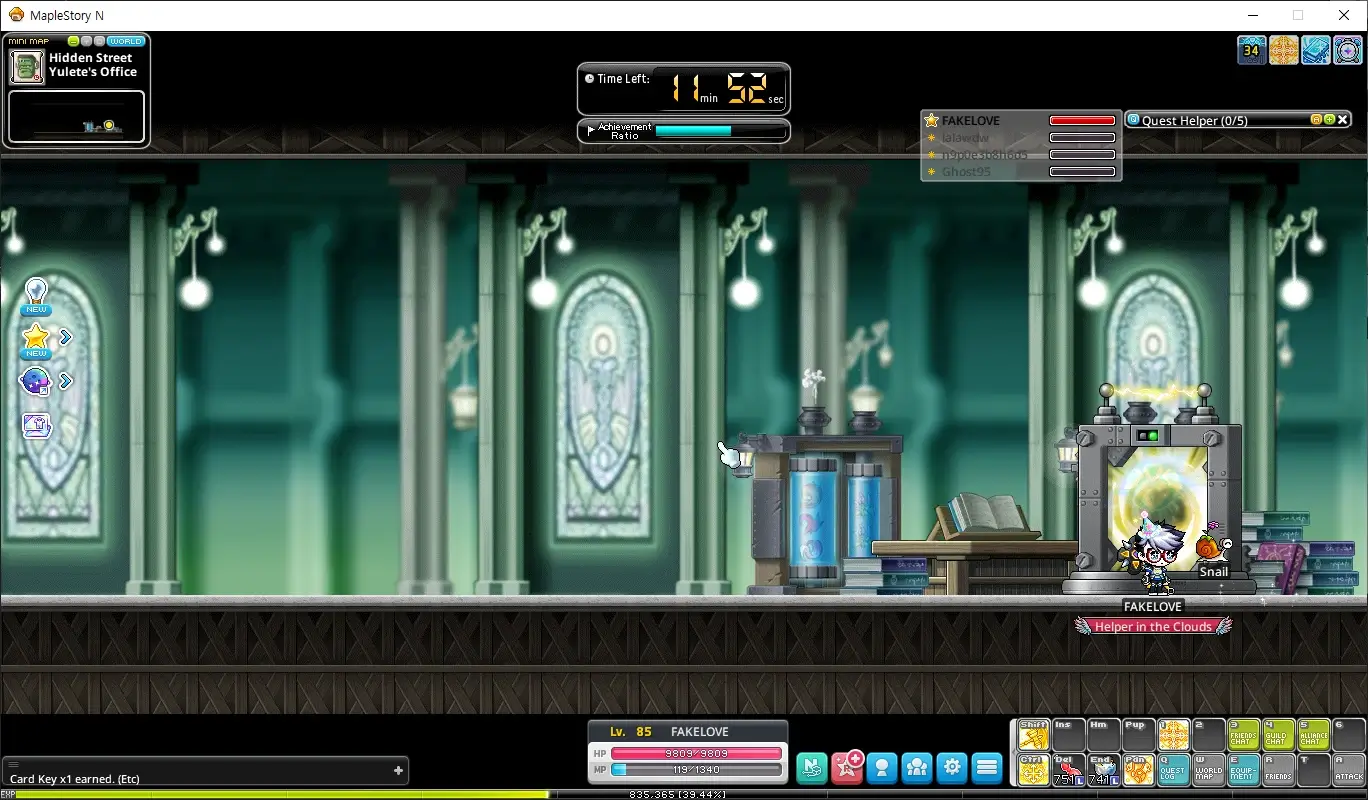Click the MapleStory N window title
Screen dimensions: 1368x800
pos(65,15)
